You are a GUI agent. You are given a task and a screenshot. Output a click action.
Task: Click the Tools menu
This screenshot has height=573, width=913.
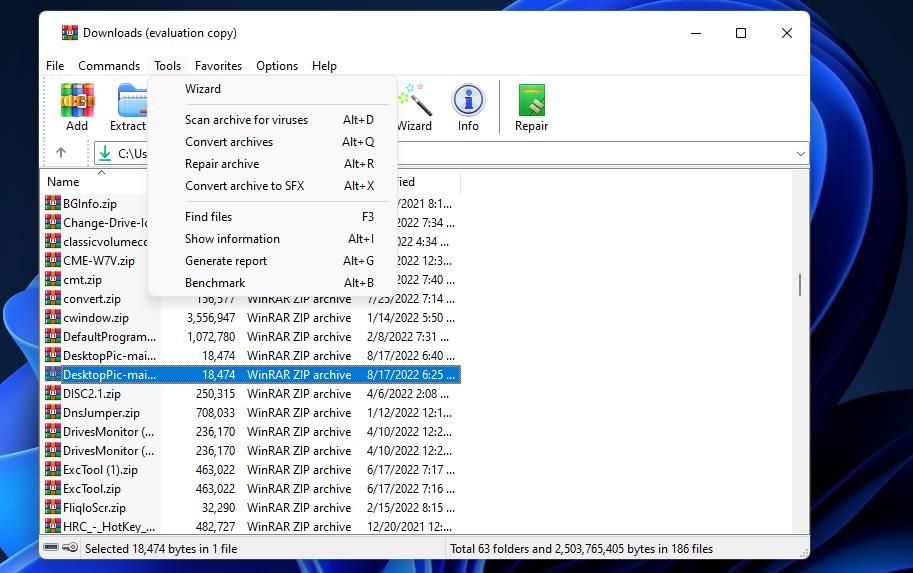pyautogui.click(x=167, y=66)
